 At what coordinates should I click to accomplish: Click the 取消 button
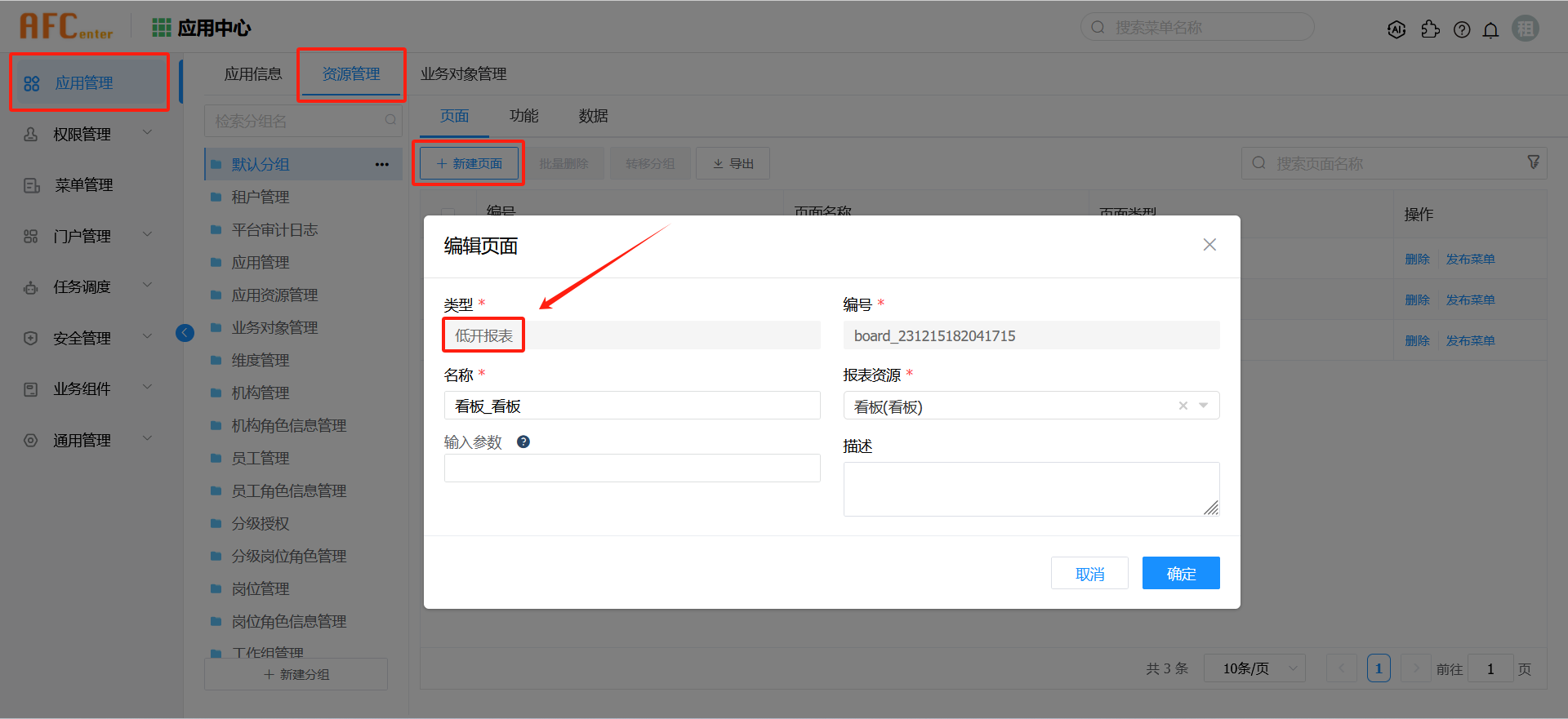1089,573
